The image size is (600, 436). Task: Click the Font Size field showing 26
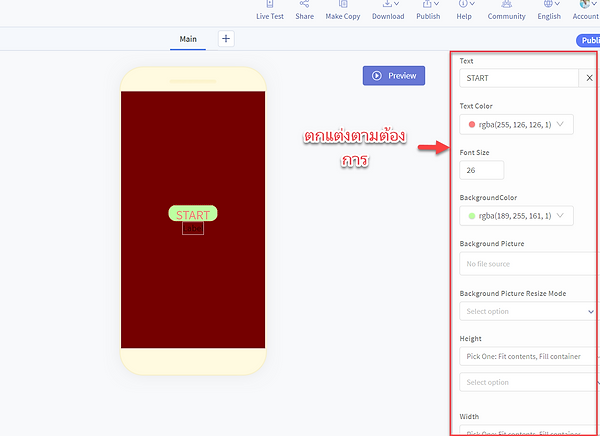[x=481, y=170]
